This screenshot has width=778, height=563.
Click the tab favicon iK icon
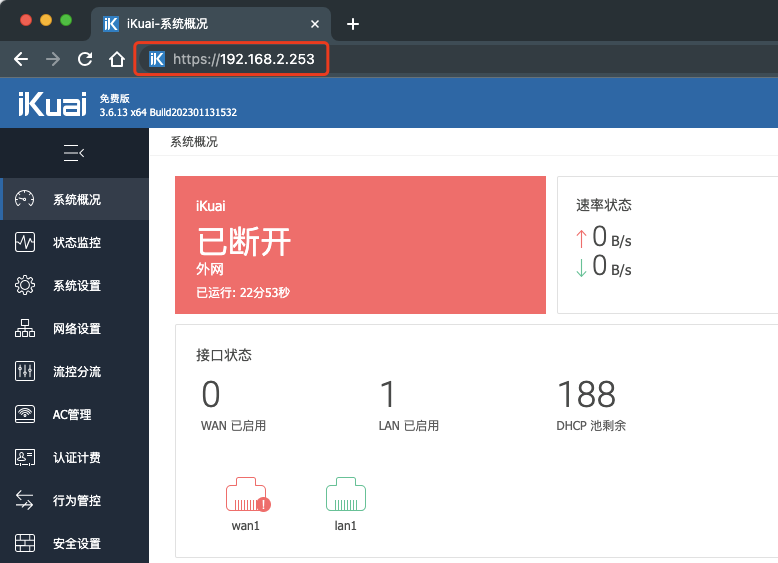pyautogui.click(x=111, y=24)
